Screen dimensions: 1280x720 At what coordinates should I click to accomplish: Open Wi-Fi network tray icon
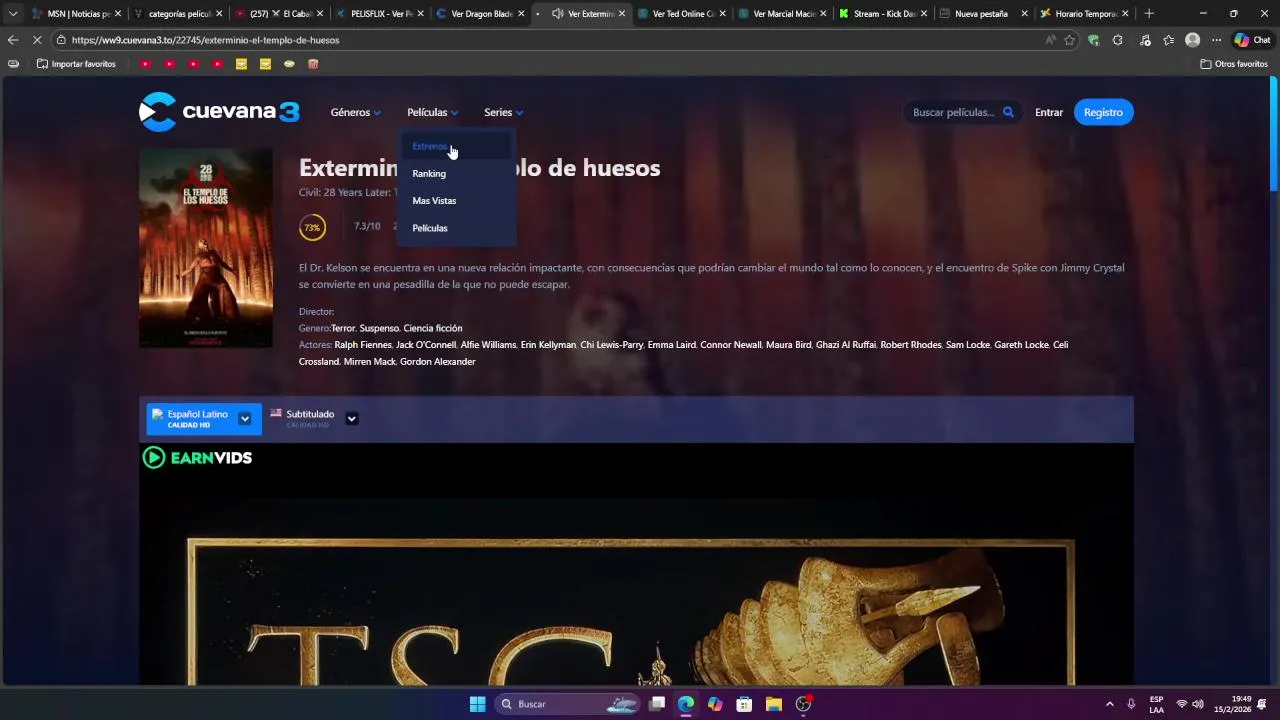(1181, 704)
